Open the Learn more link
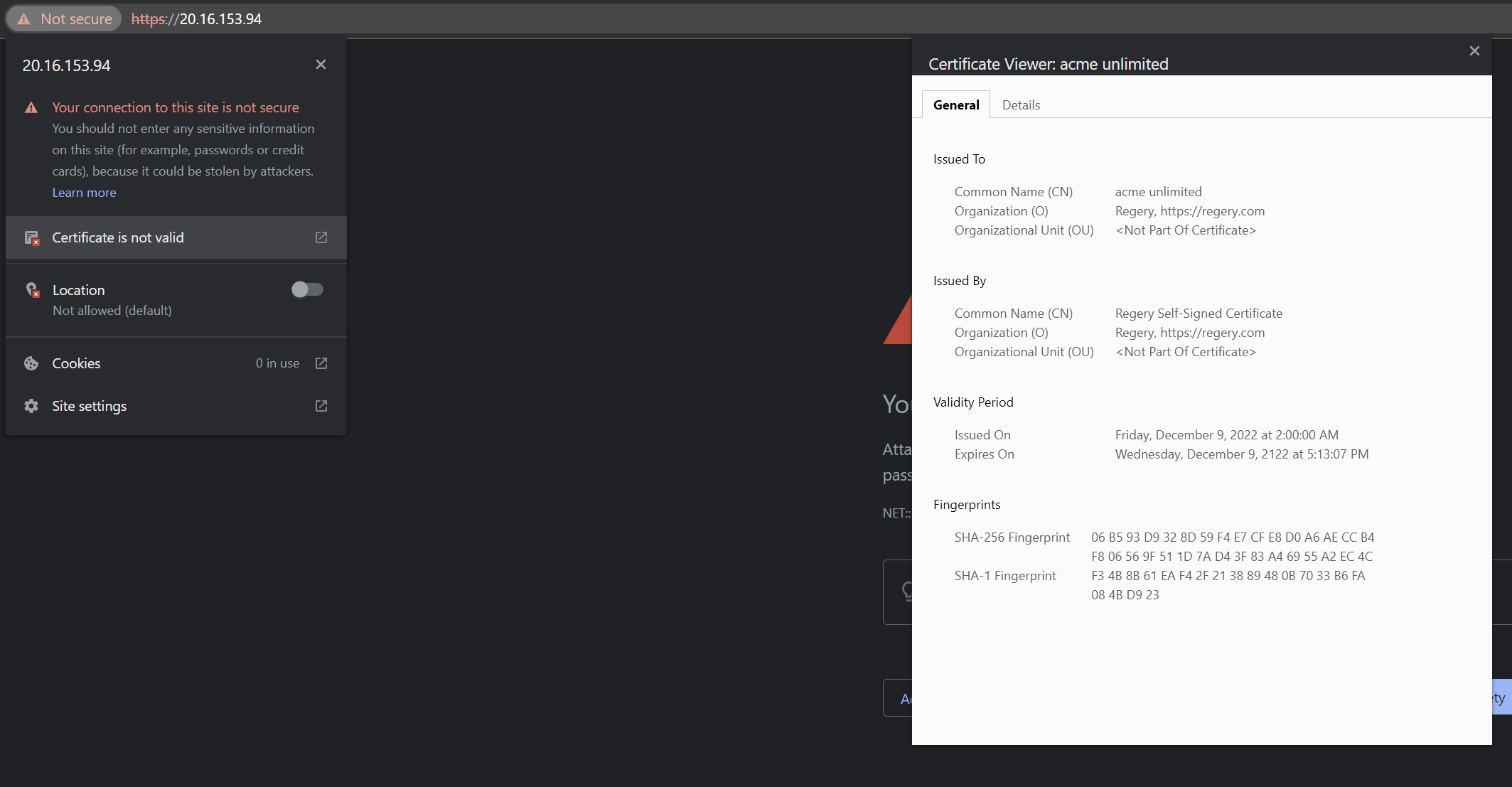 click(84, 193)
